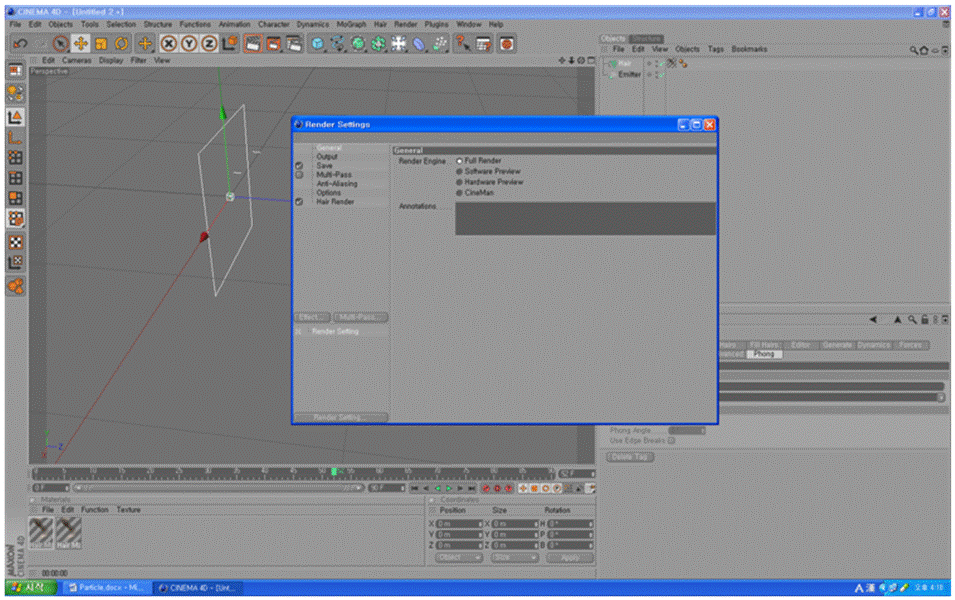Open the NURBS generator icon
Viewport: 955px width, 600px height.
coord(358,44)
